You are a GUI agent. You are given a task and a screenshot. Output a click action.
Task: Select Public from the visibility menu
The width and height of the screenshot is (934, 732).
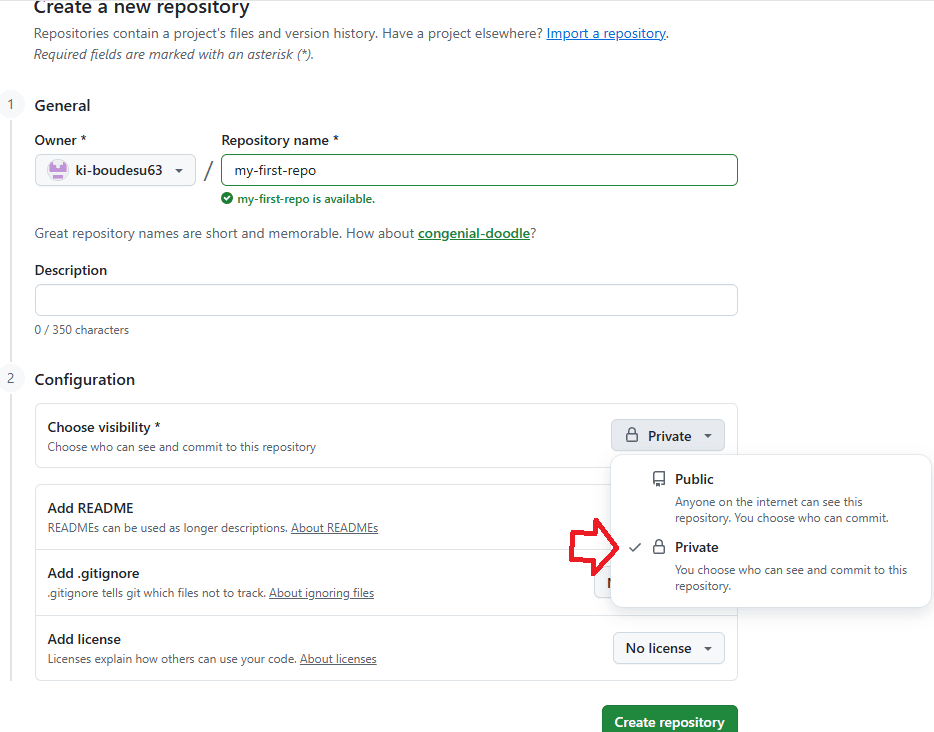coord(694,480)
